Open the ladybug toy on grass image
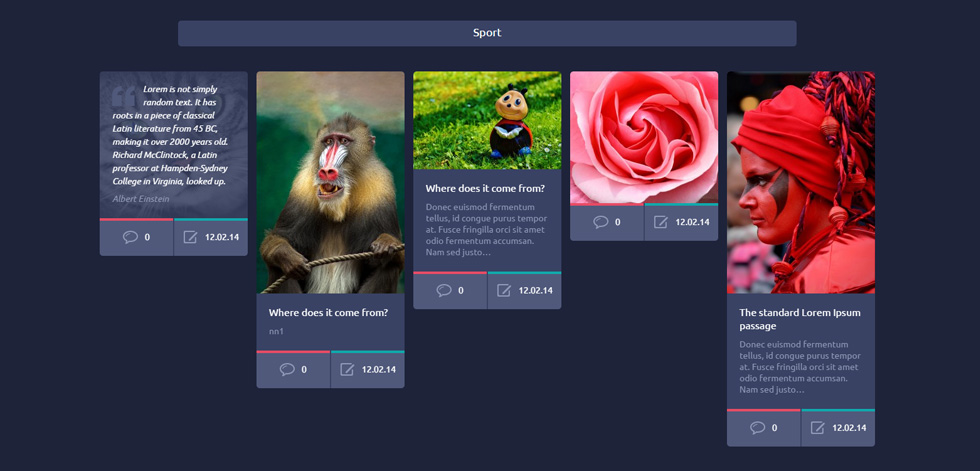This screenshot has width=980, height=471. point(488,120)
